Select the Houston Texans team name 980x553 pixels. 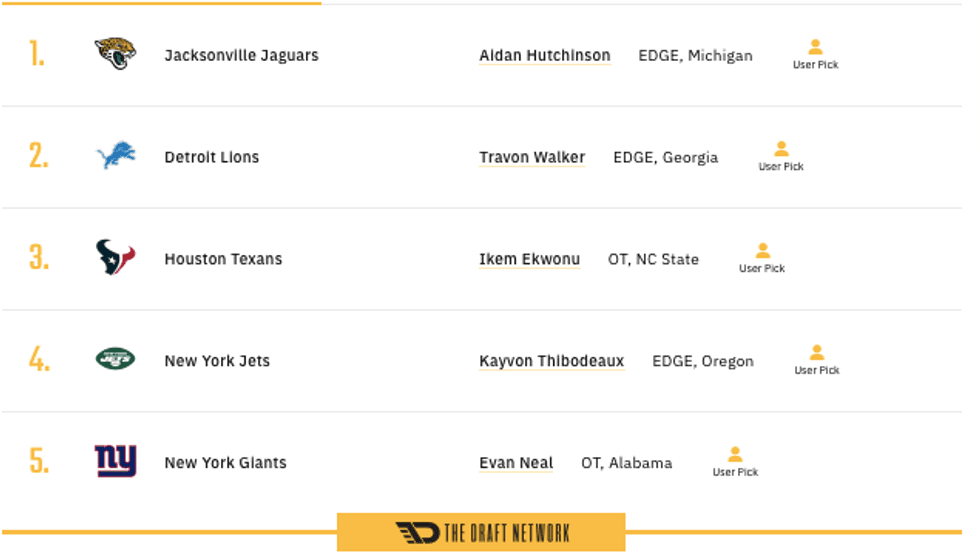point(223,260)
